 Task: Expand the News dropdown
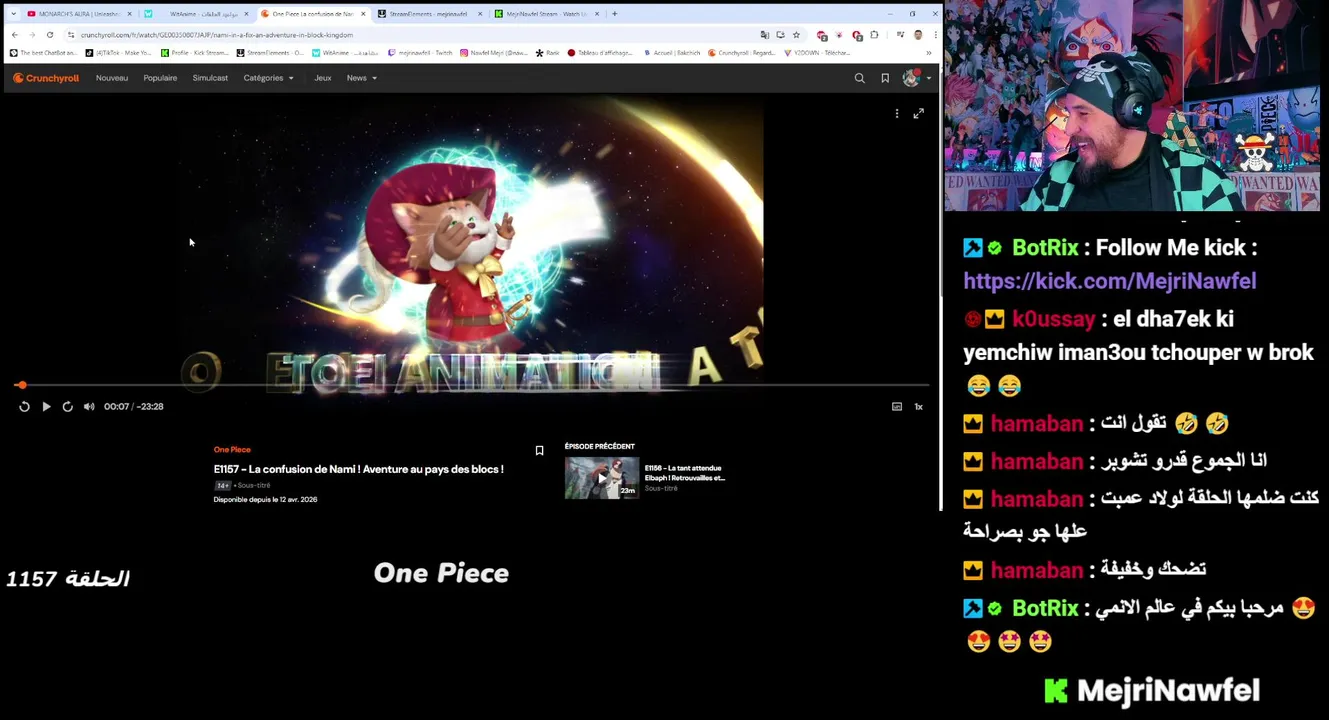(x=361, y=78)
